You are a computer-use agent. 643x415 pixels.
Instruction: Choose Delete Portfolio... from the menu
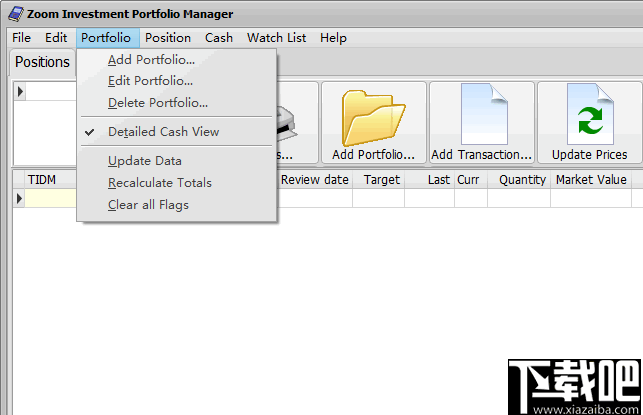click(x=157, y=103)
